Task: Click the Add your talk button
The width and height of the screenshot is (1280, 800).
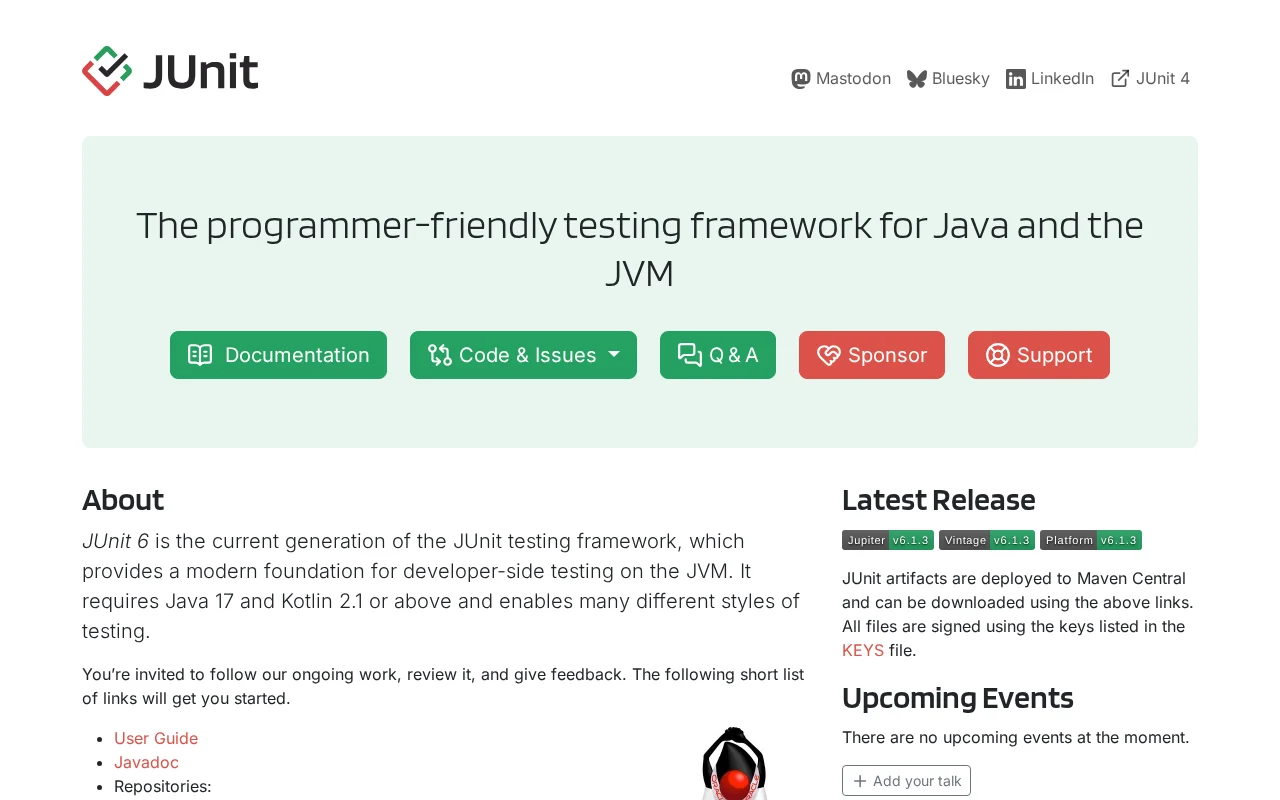Action: click(x=906, y=781)
